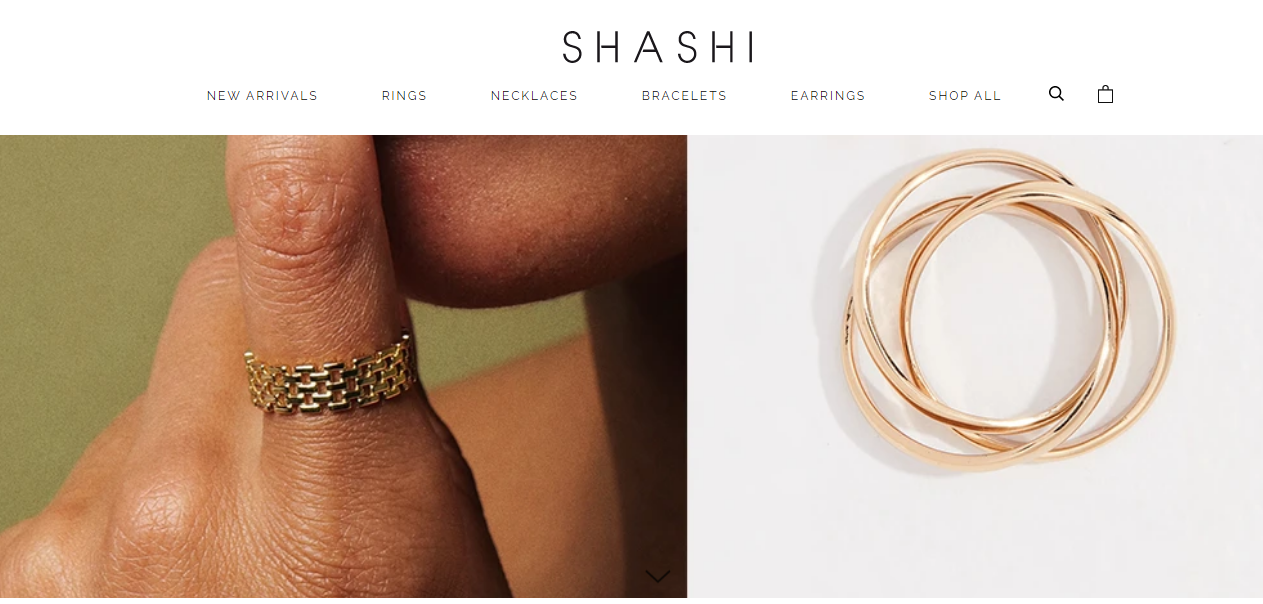The image size is (1263, 604).
Task: Open the BRACELETS category
Action: click(684, 96)
